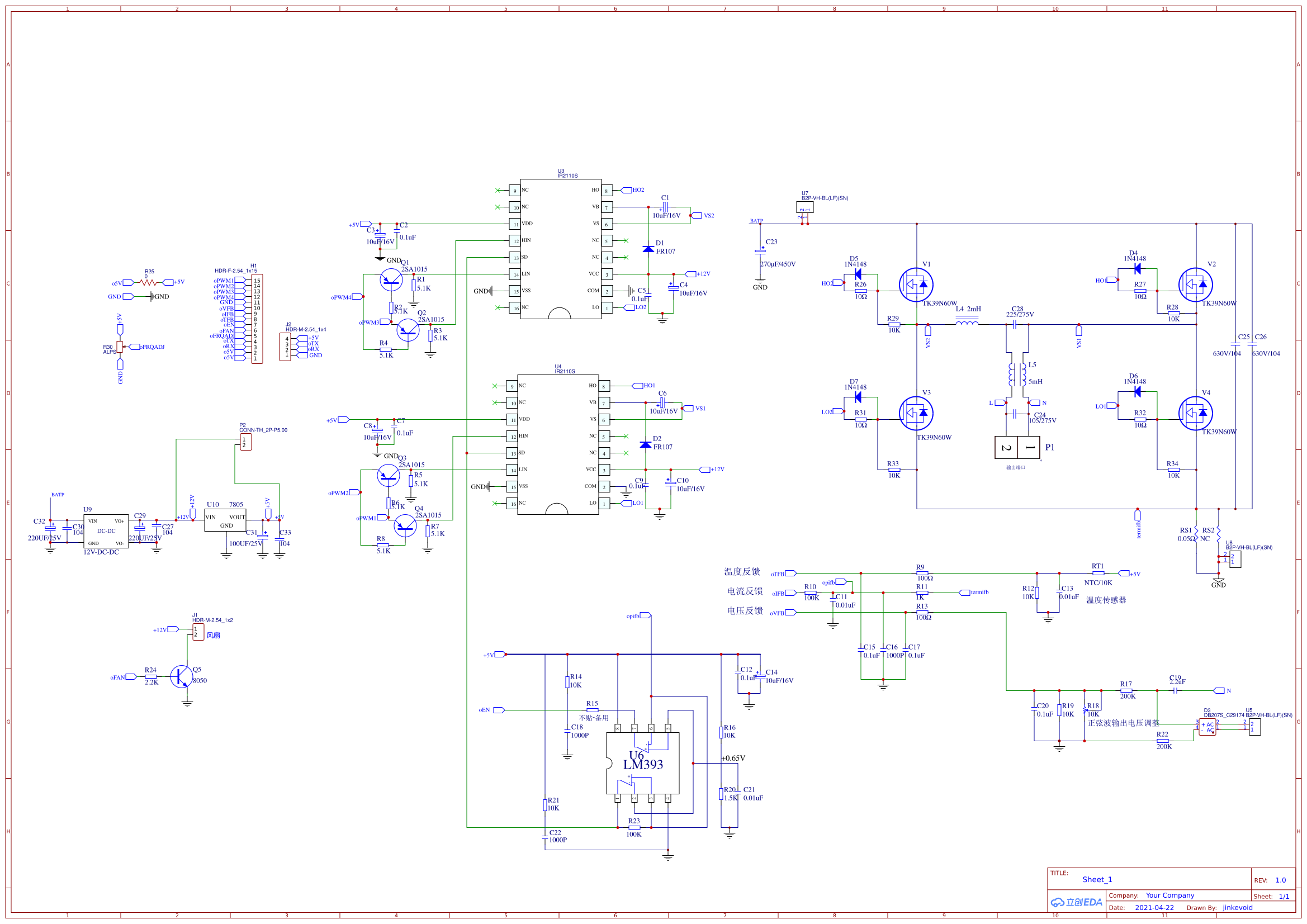Select the 7805 regulator symbol U10
This screenshot has width=1307, height=924.
225,521
